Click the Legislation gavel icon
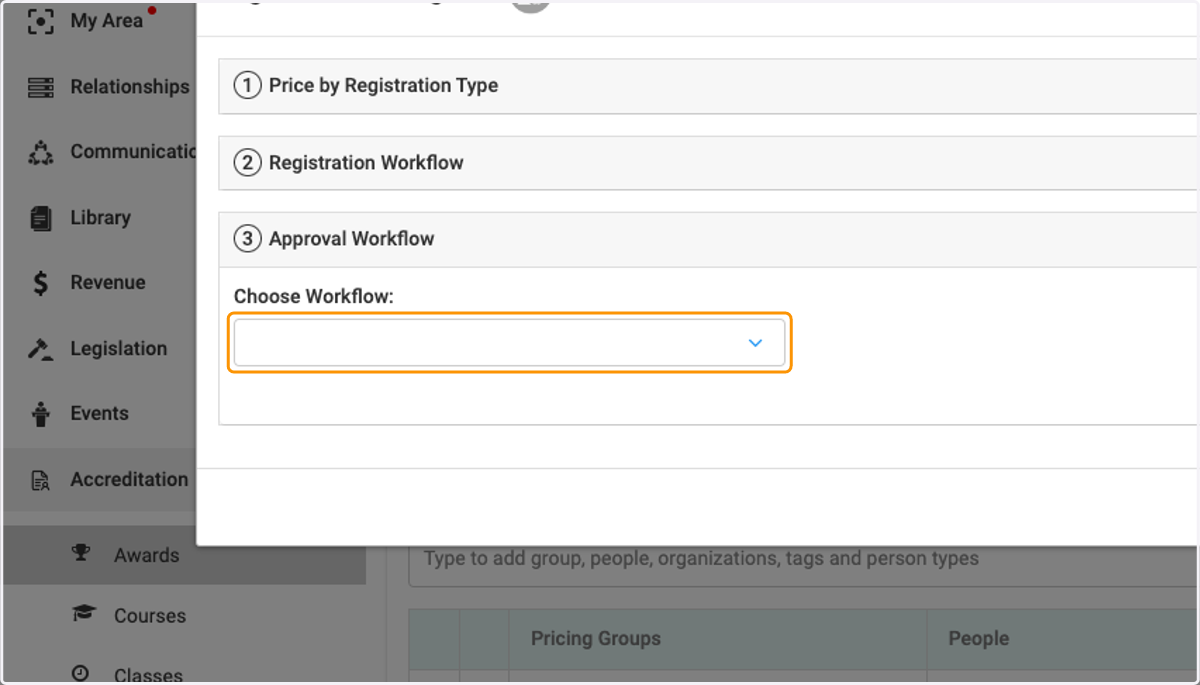The image size is (1200, 685). tap(40, 350)
